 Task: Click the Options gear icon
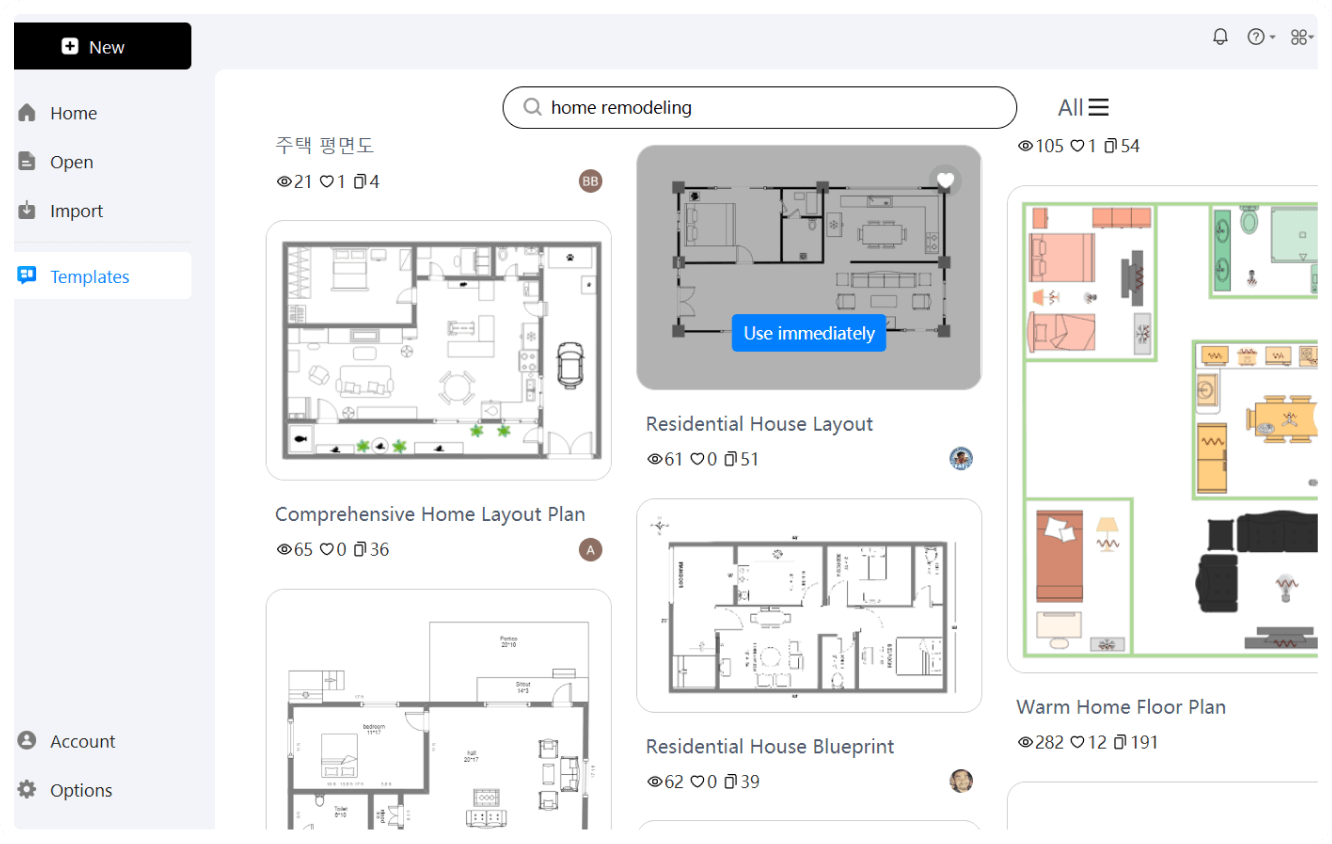click(27, 790)
